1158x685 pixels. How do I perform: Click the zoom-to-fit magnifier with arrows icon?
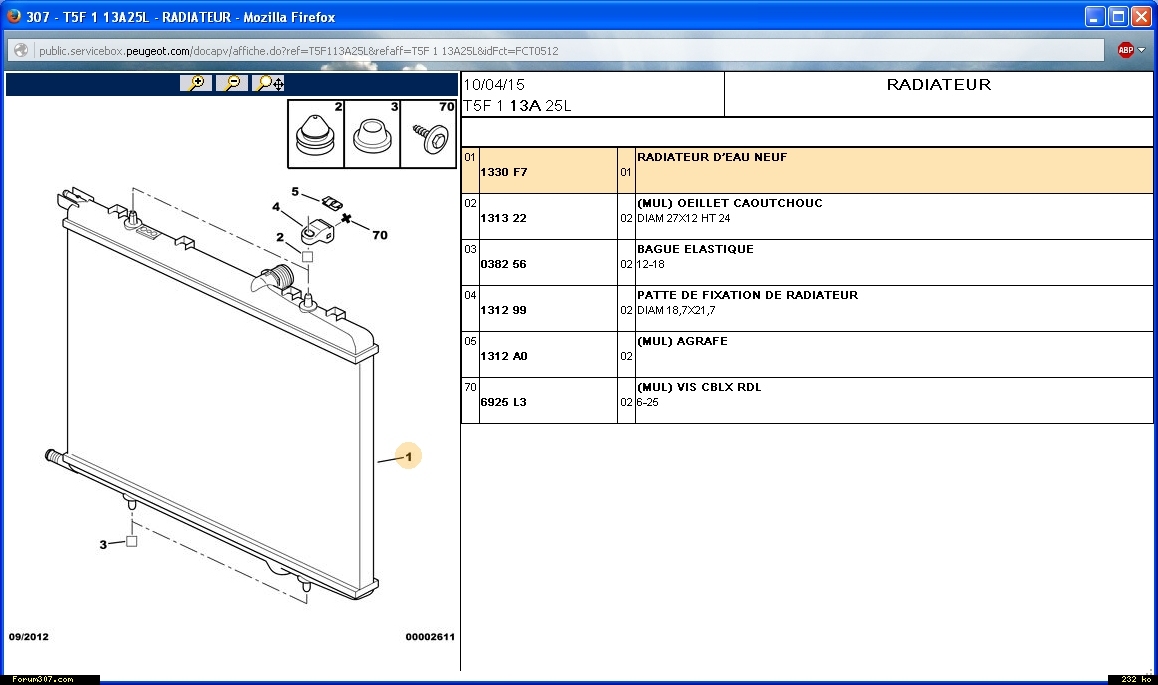coord(269,83)
